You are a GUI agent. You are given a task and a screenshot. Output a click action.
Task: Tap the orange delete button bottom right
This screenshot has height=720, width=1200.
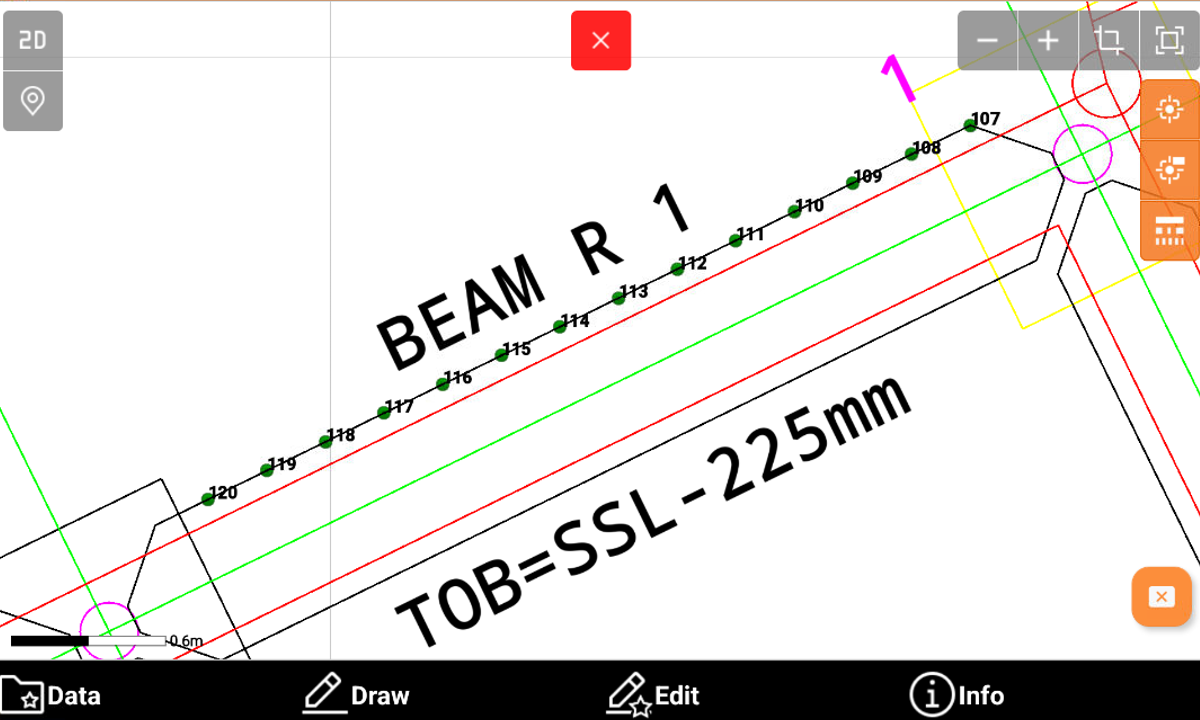tap(1161, 597)
